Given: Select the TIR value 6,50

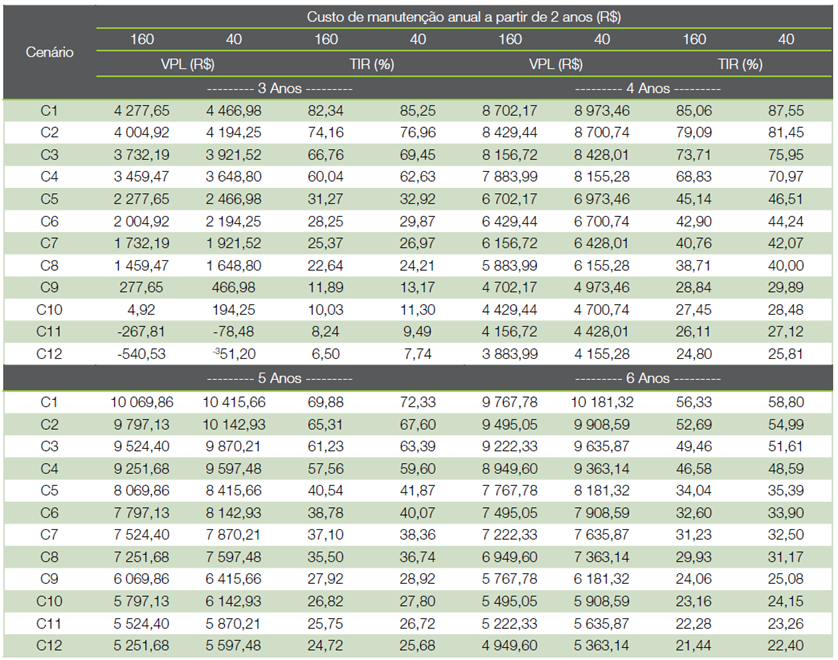Looking at the screenshot, I should (x=325, y=354).
